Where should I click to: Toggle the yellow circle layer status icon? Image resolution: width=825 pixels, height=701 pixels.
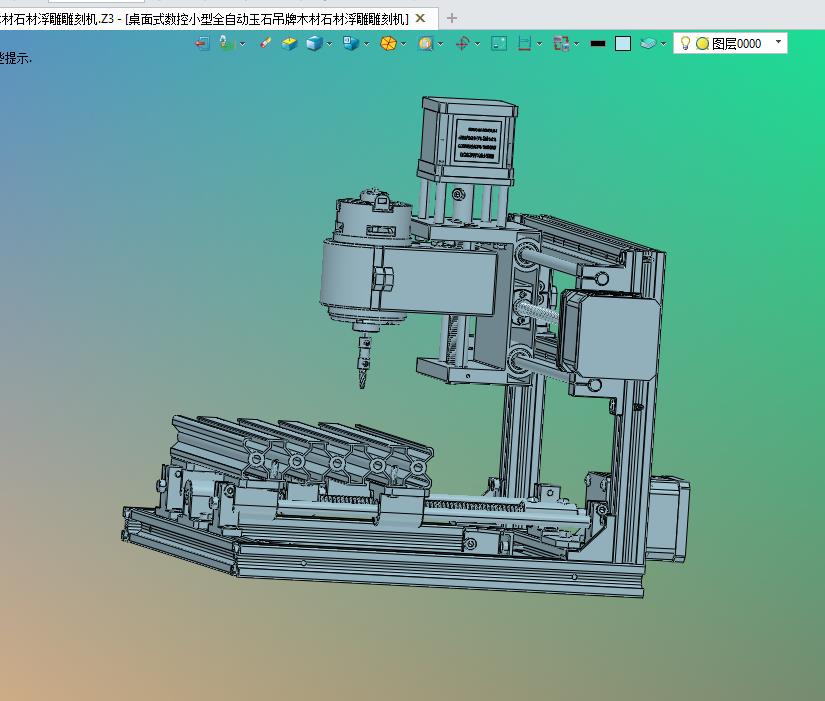[702, 43]
